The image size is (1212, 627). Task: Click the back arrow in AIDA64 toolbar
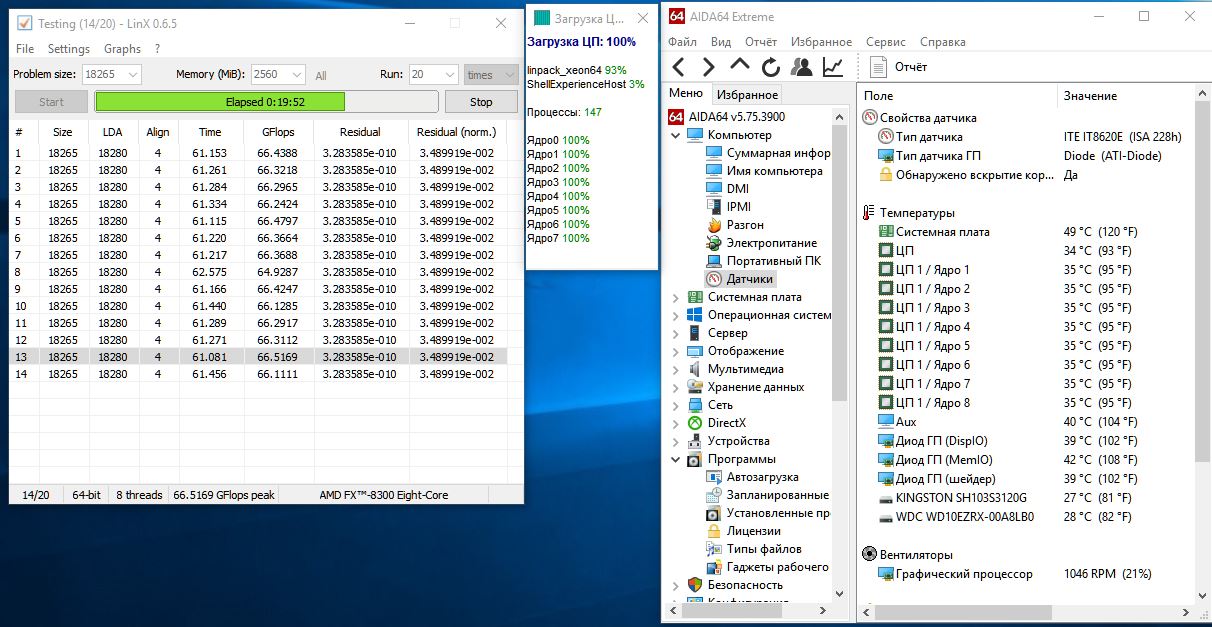coord(678,67)
